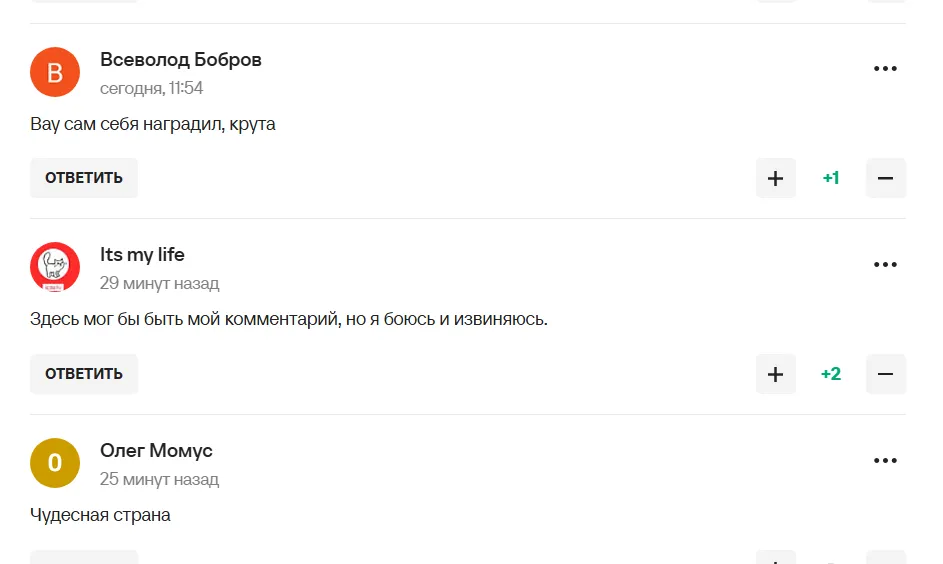
Task: Reply to Всеволод Бобров's comment
Action: 84,178
